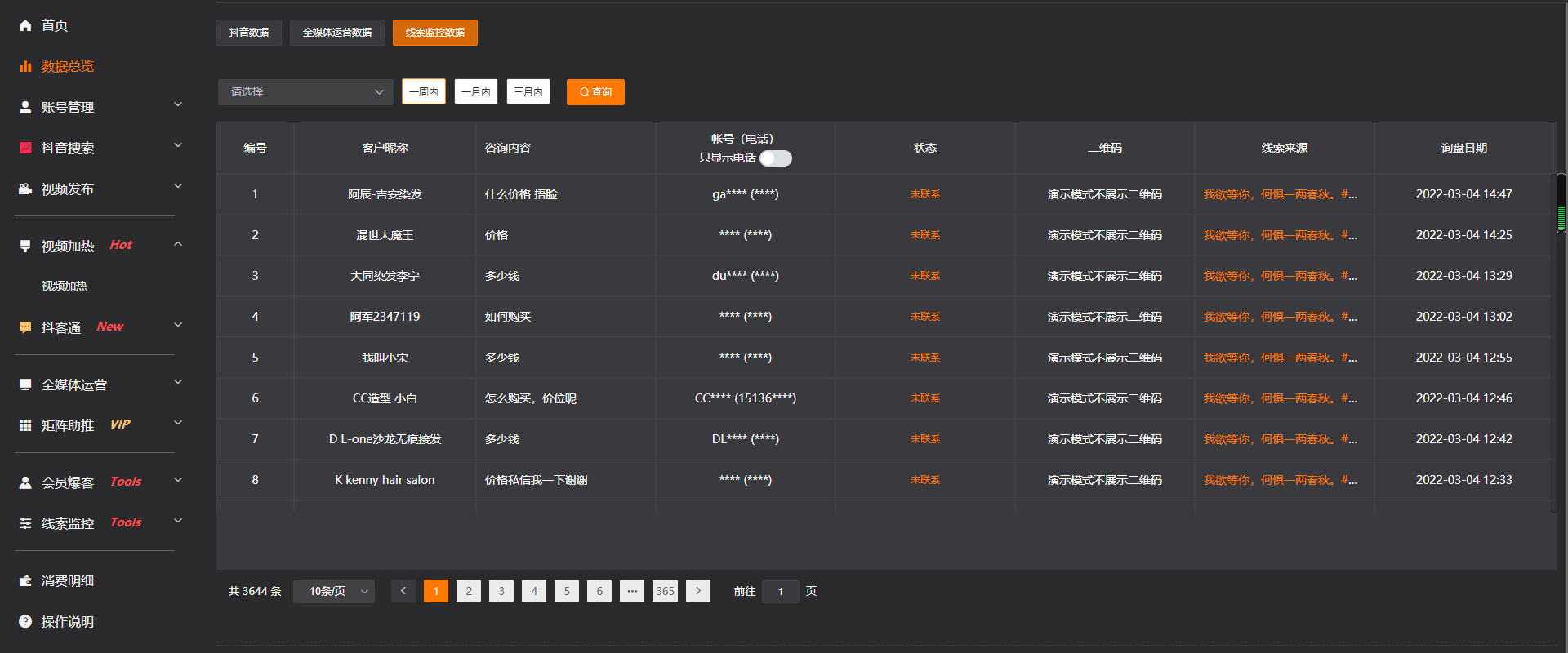Go to page 6
The image size is (1568, 653).
coord(599,591)
